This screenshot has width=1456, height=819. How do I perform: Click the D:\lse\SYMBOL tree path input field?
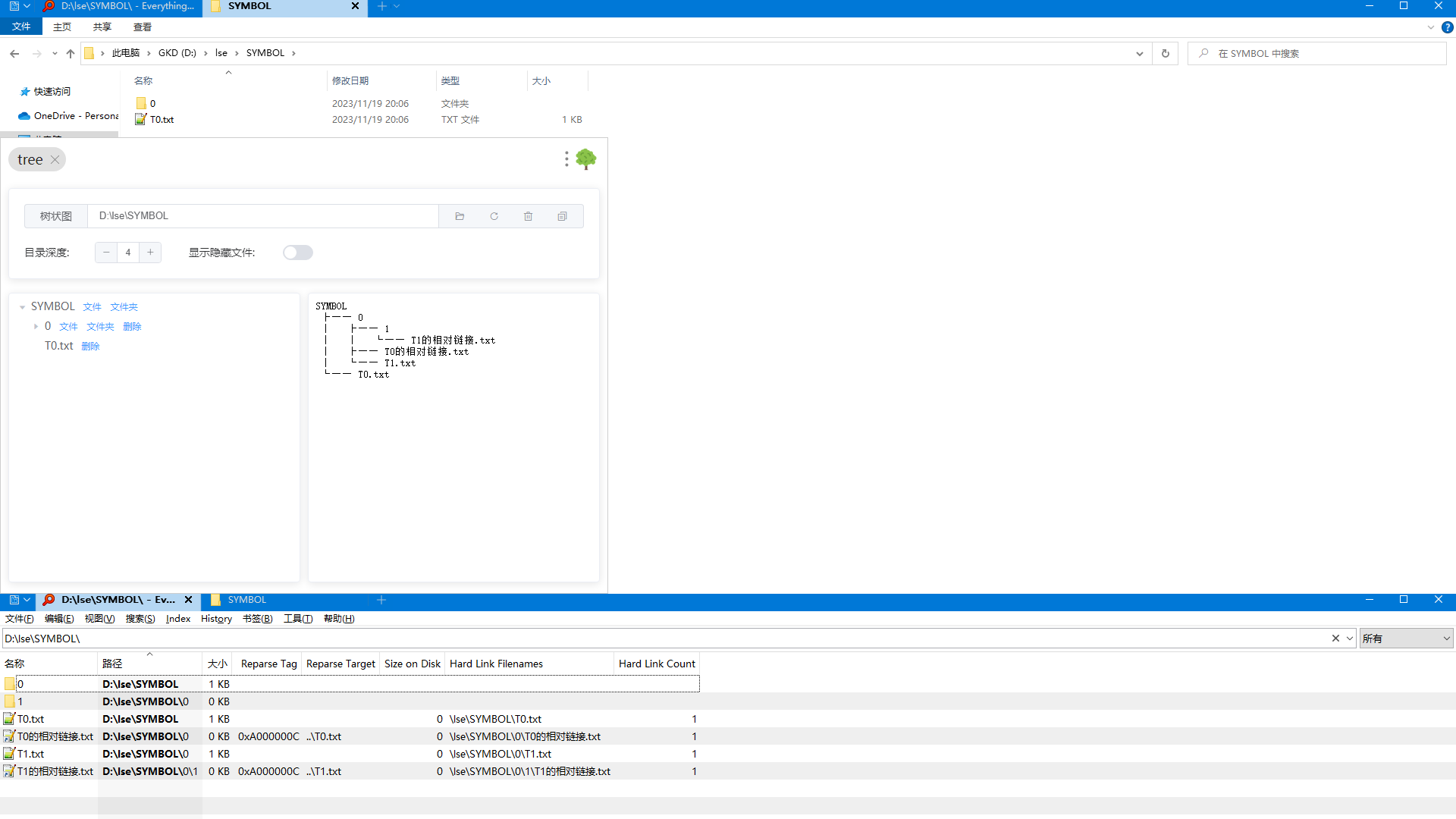coord(262,216)
